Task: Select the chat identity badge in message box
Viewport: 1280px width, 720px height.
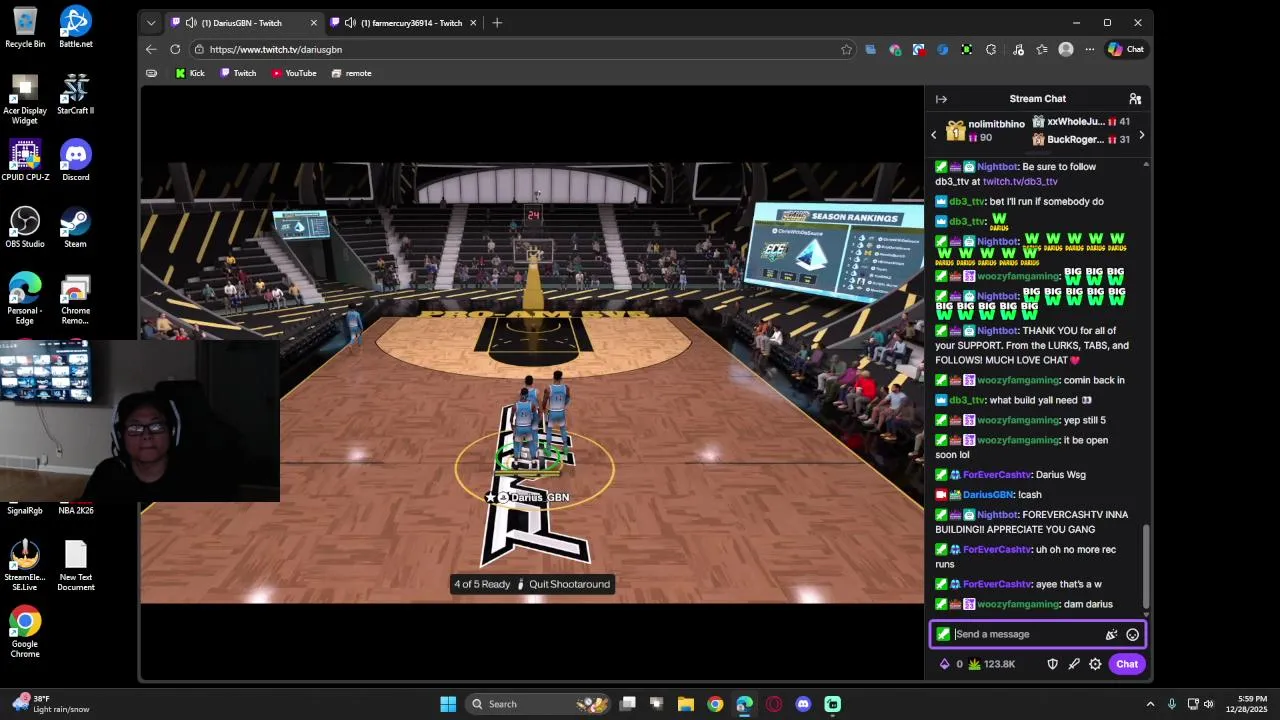Action: 943,634
